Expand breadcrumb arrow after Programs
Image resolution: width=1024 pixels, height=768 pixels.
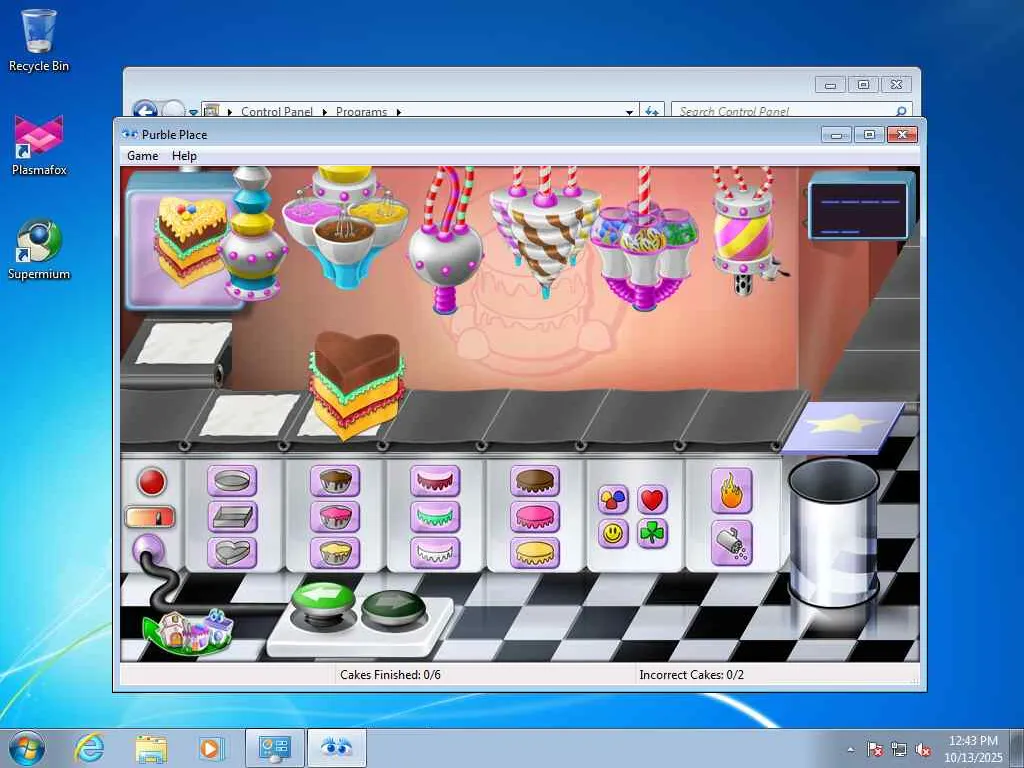[398, 112]
